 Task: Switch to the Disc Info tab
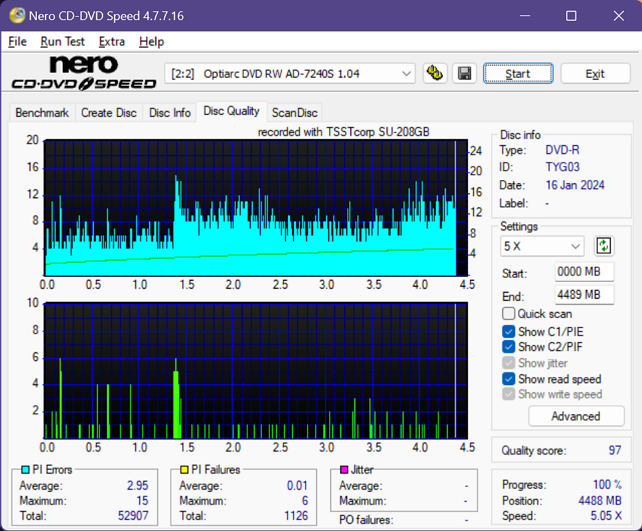[x=170, y=113]
